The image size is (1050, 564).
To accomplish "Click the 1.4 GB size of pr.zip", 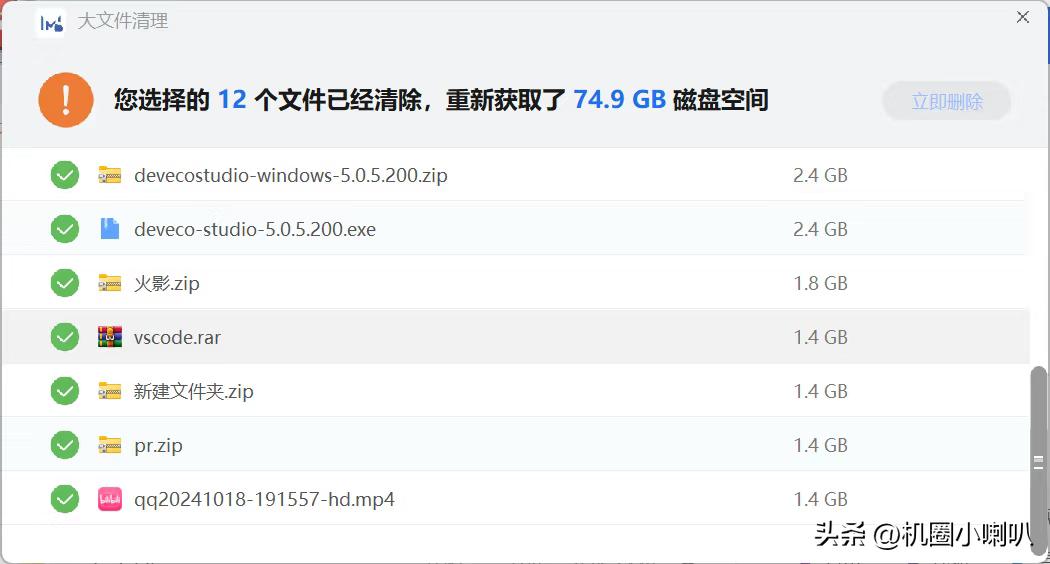I will (820, 445).
